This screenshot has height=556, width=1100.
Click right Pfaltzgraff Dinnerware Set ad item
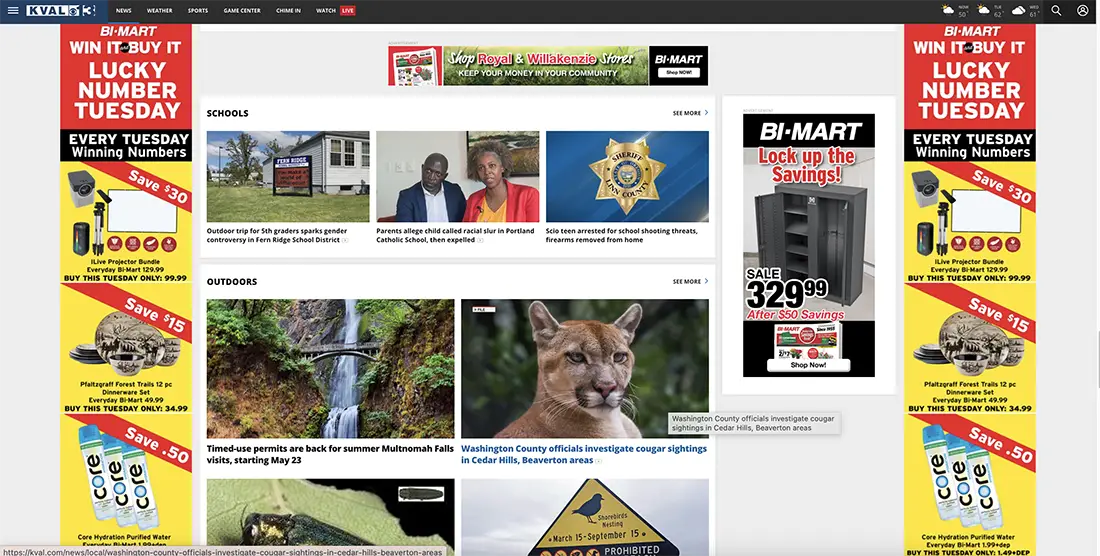click(970, 348)
